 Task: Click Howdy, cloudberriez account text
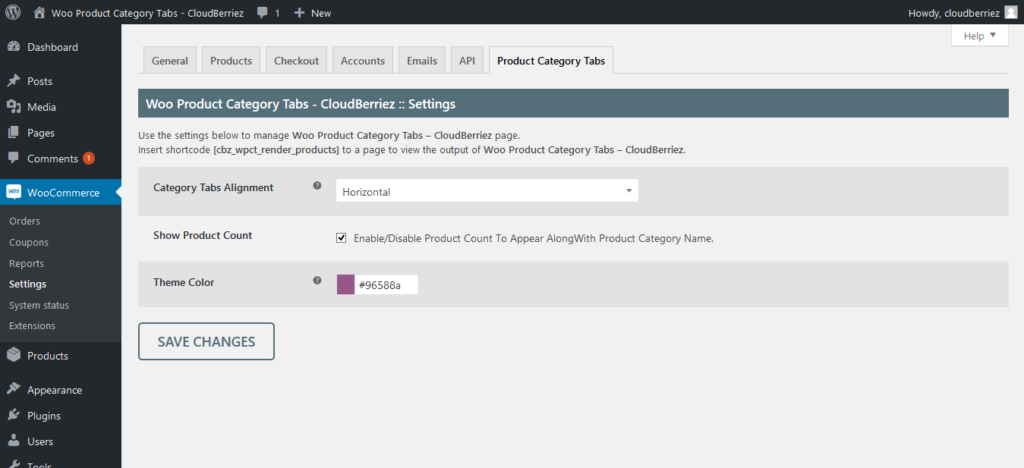953,13
